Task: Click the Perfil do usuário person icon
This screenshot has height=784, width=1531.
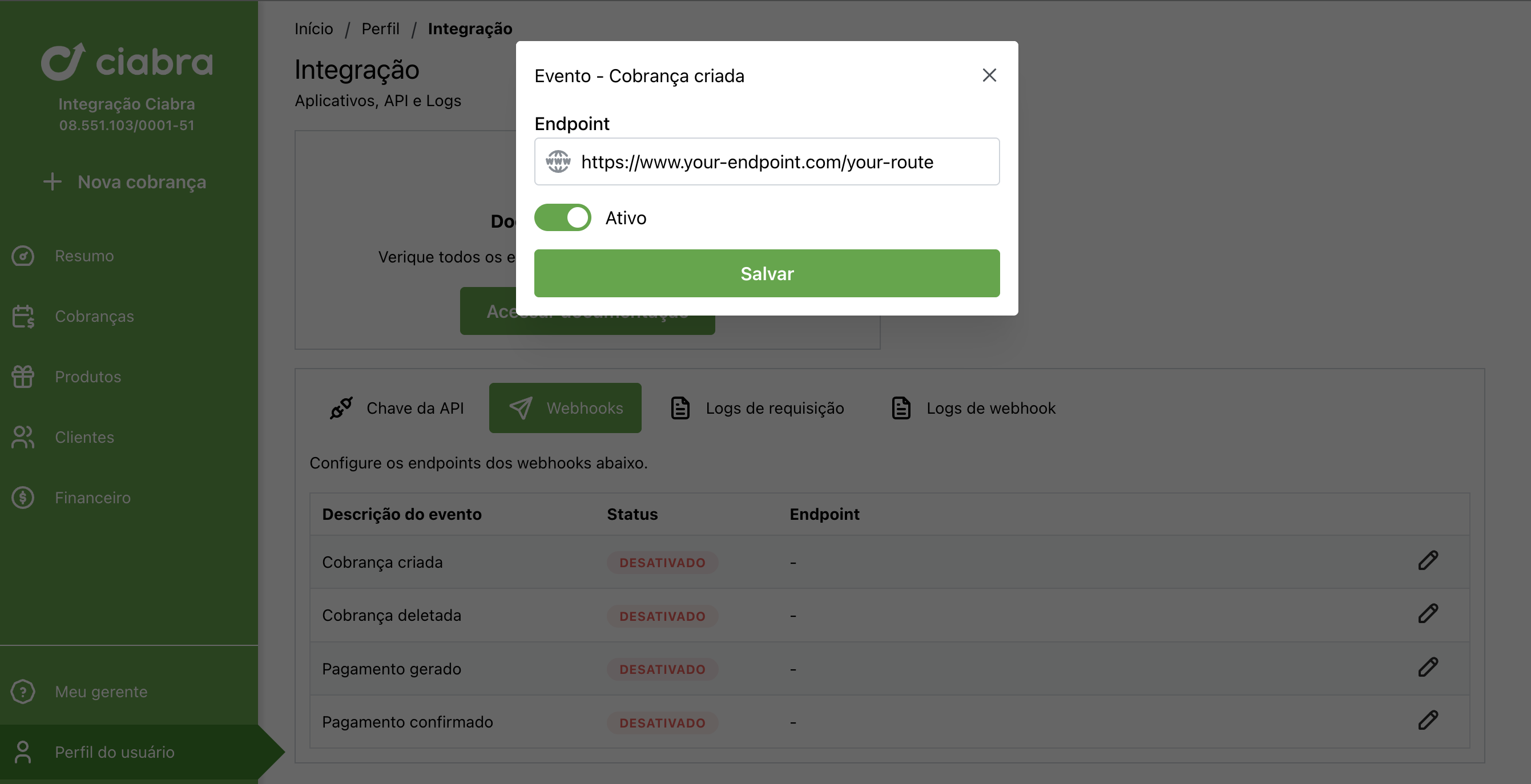Action: (x=23, y=752)
